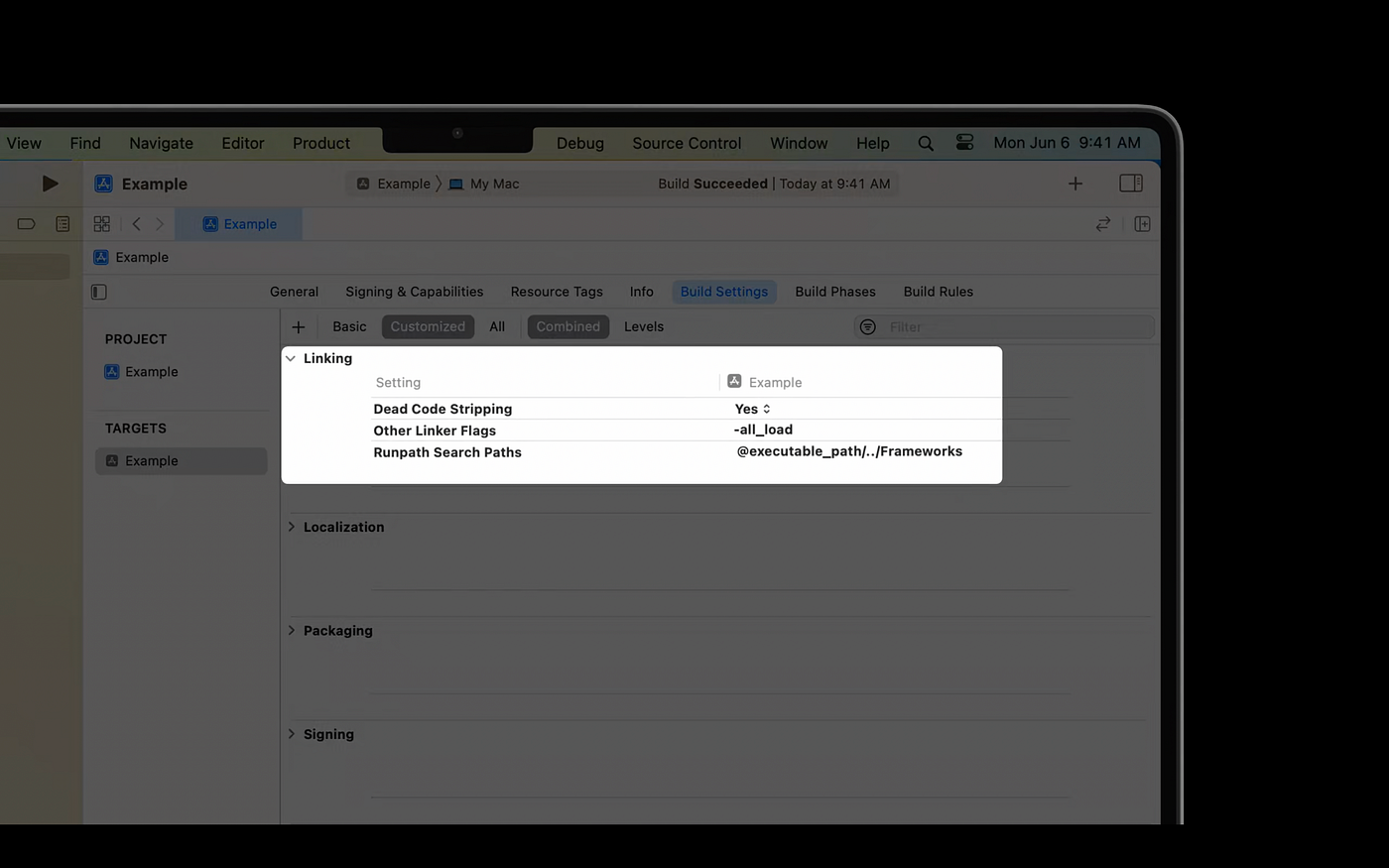
Task: Switch to Signing & Capabilities tab
Action: coord(415,292)
